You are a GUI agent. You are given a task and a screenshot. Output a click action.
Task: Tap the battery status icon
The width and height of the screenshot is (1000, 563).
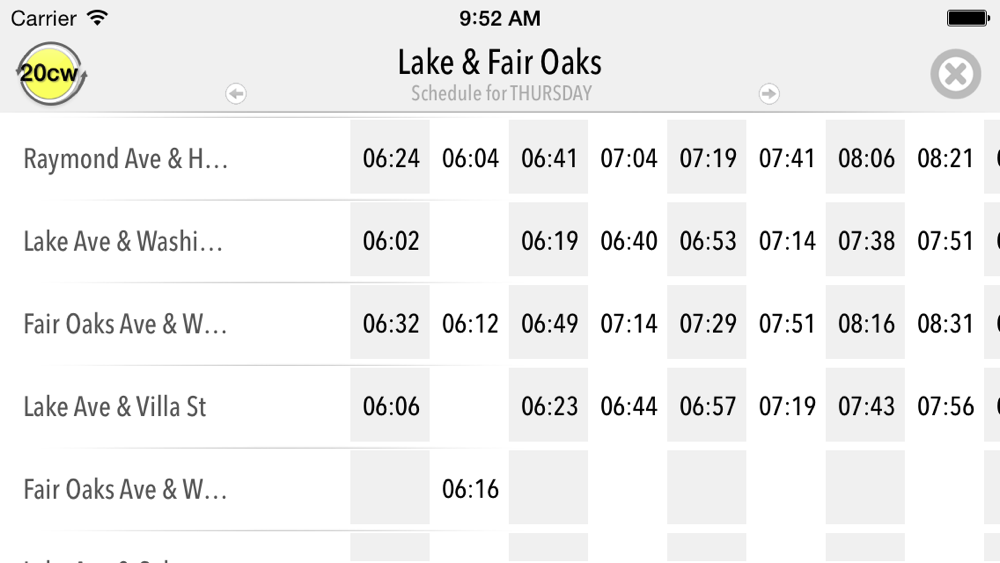967,18
